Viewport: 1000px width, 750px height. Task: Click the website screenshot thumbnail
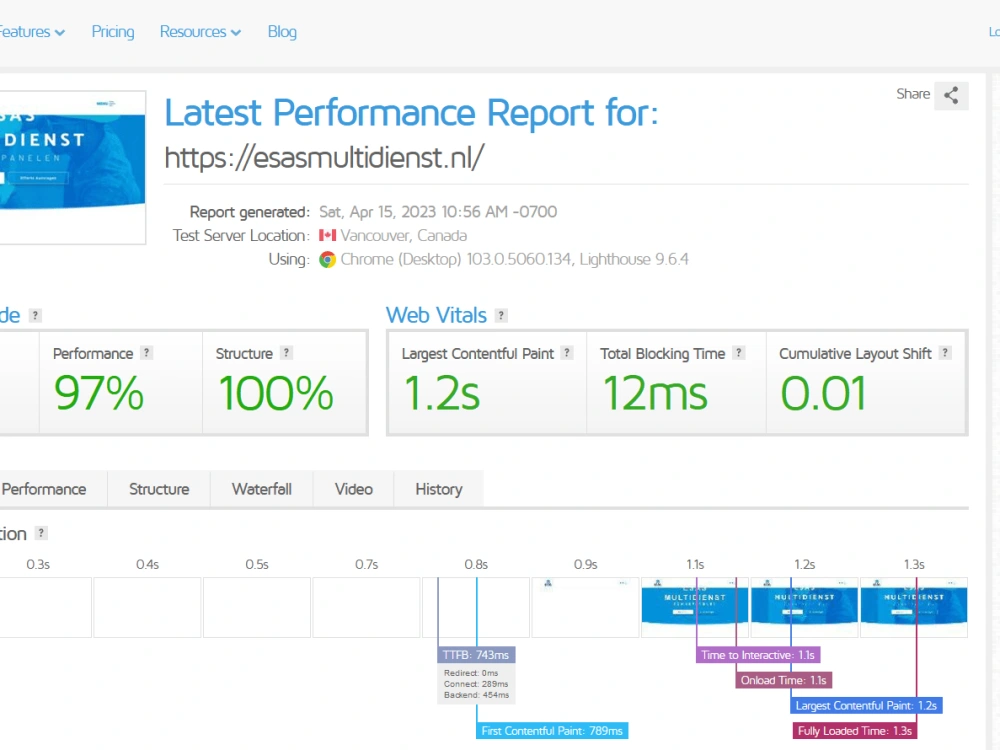pos(72,167)
